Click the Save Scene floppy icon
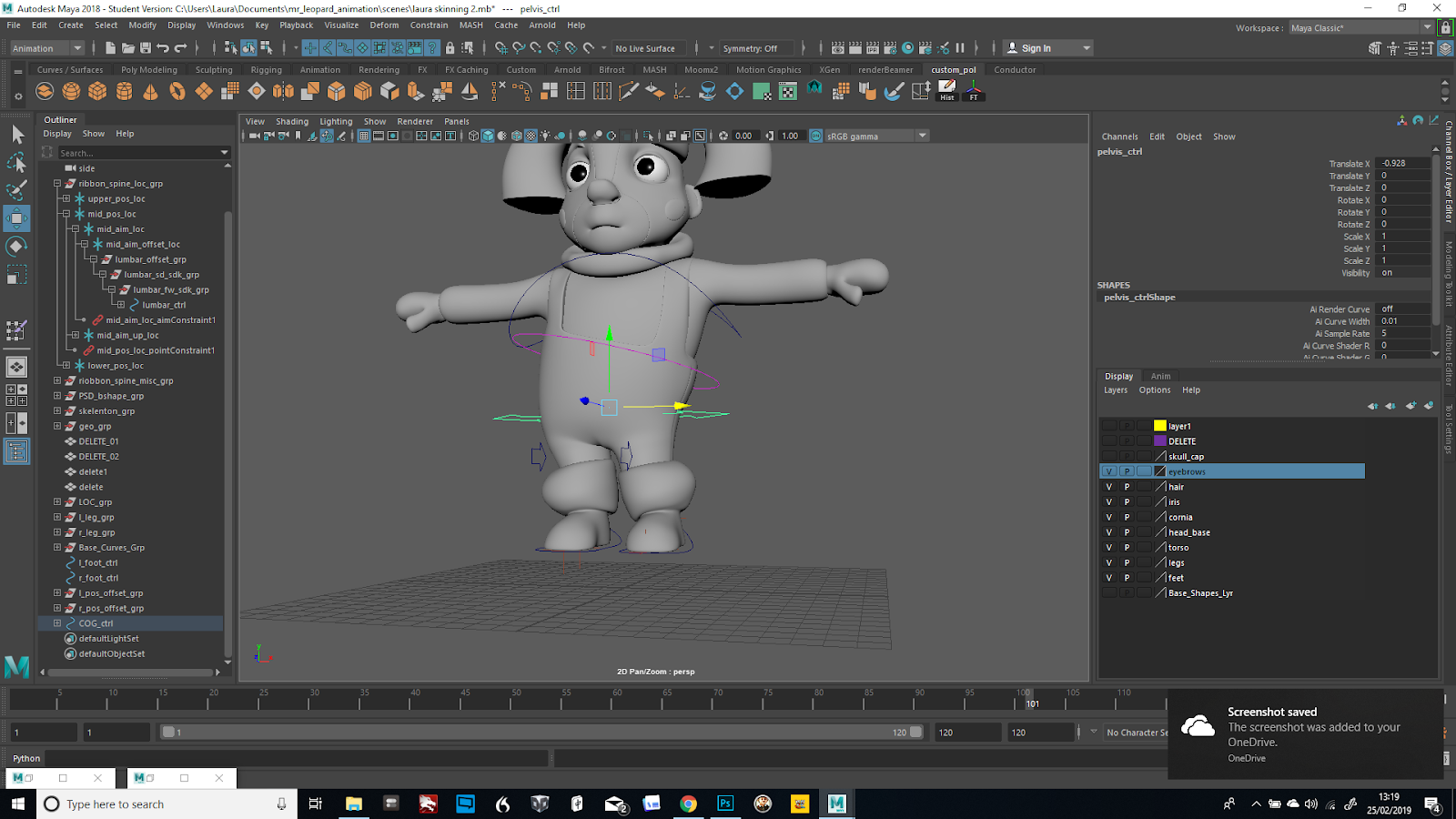Image resolution: width=1456 pixels, height=819 pixels. 146,48
